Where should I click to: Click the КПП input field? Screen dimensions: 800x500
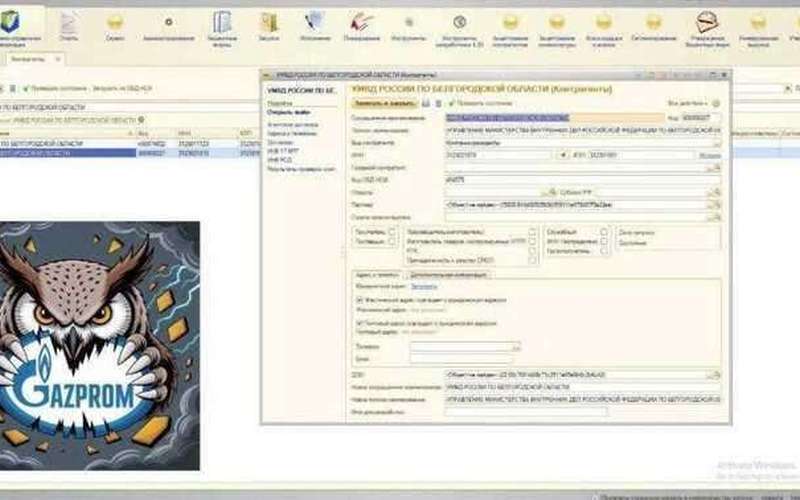pos(641,155)
